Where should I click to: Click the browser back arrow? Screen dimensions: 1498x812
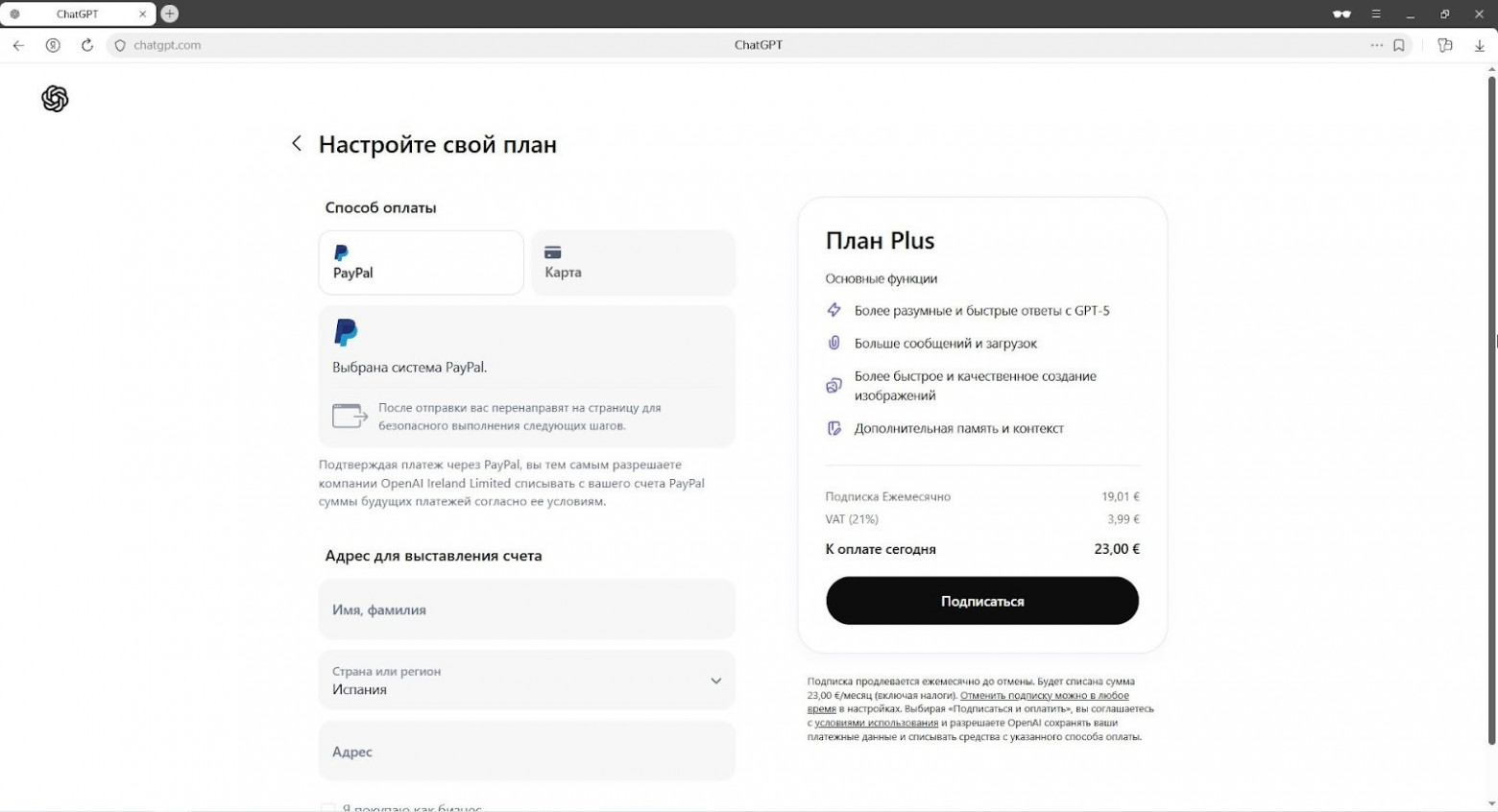[18, 45]
